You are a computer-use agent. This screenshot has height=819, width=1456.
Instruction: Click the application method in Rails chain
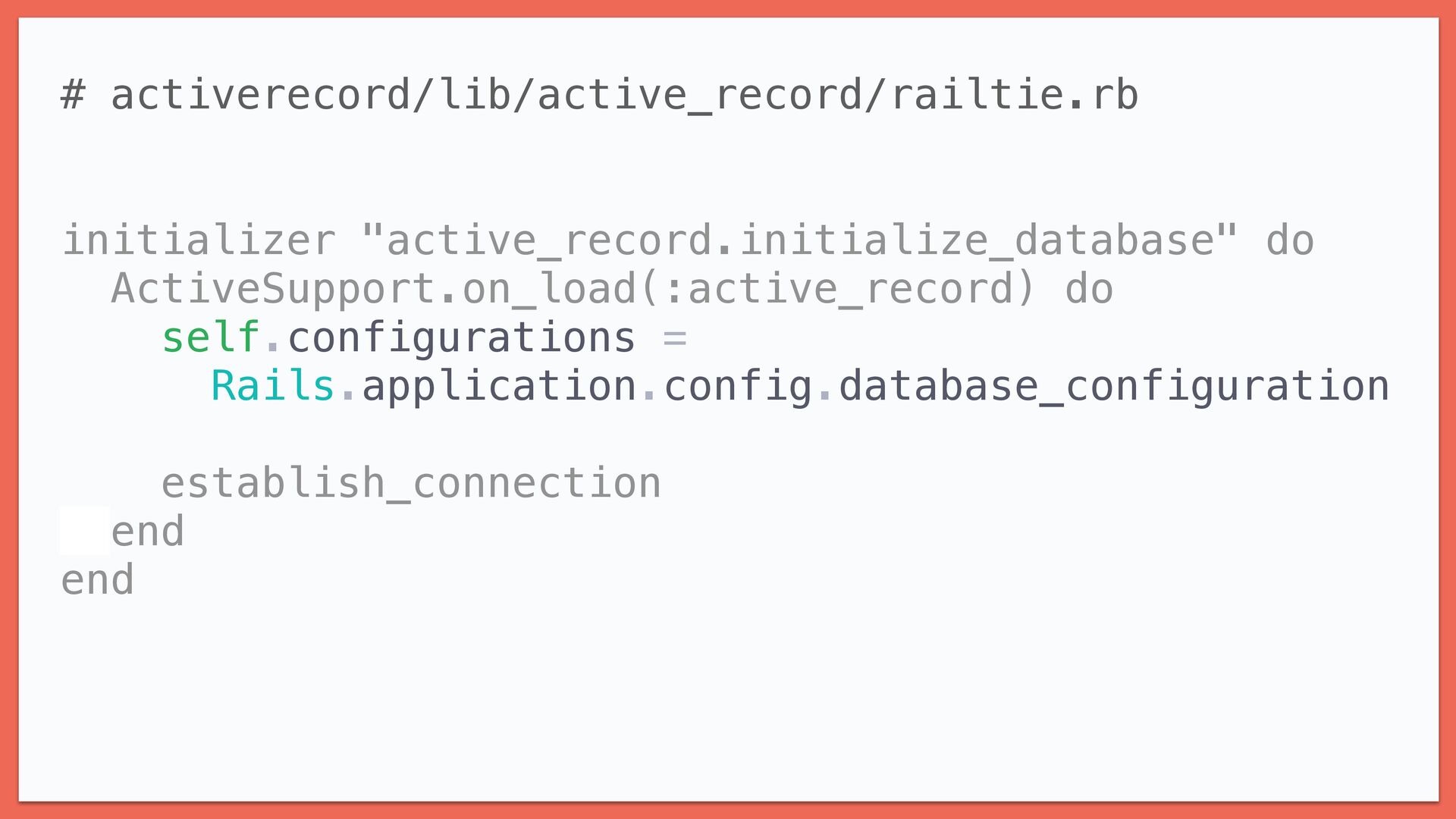coord(499,387)
